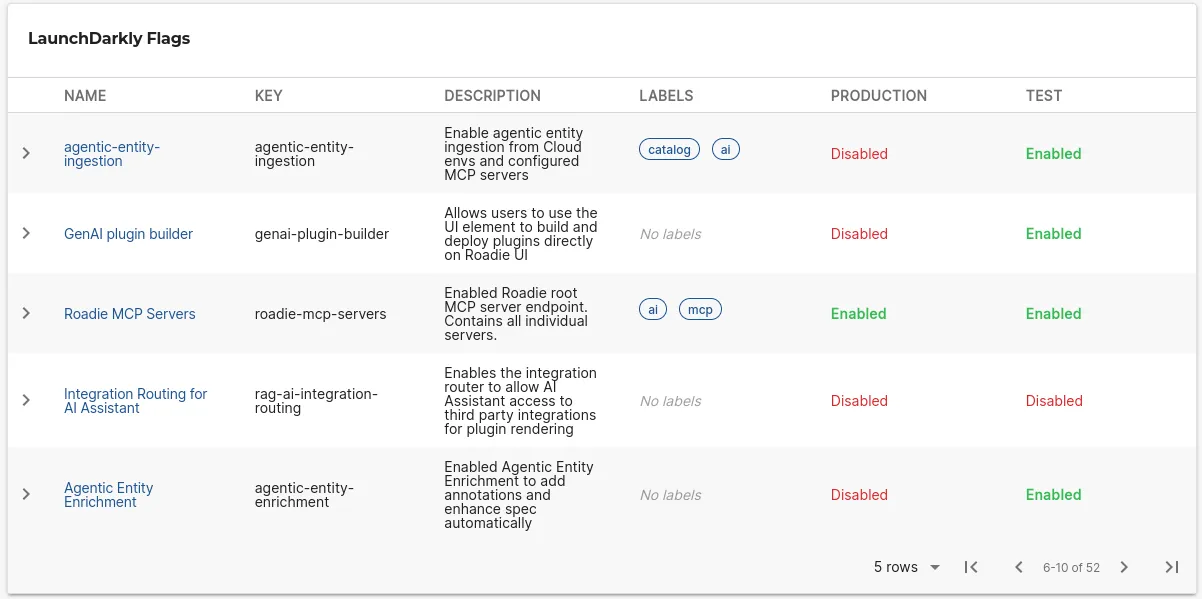
Task: Sort by the PRODUCTION column header
Action: [878, 95]
